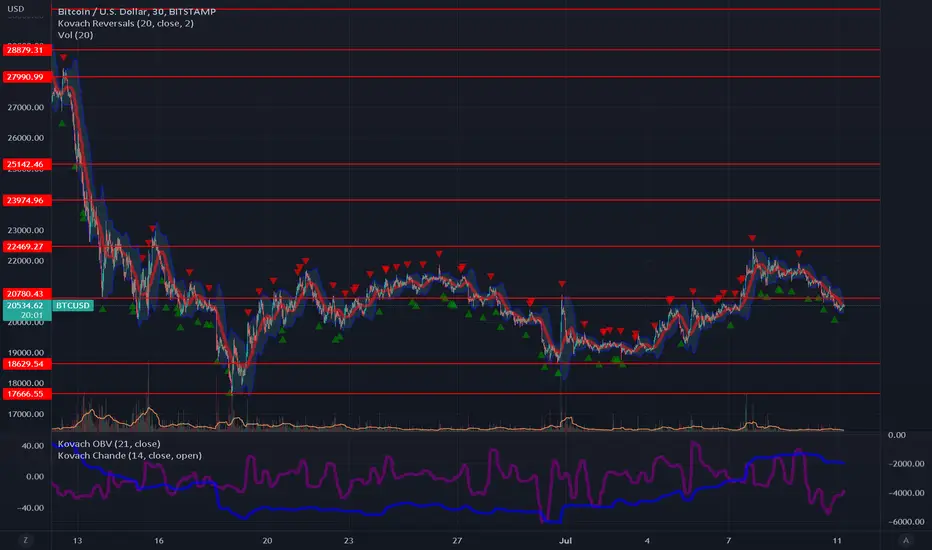Screen dimensions: 932x550
Task: Click the 19000.00 price axis value
Action: pos(26,353)
